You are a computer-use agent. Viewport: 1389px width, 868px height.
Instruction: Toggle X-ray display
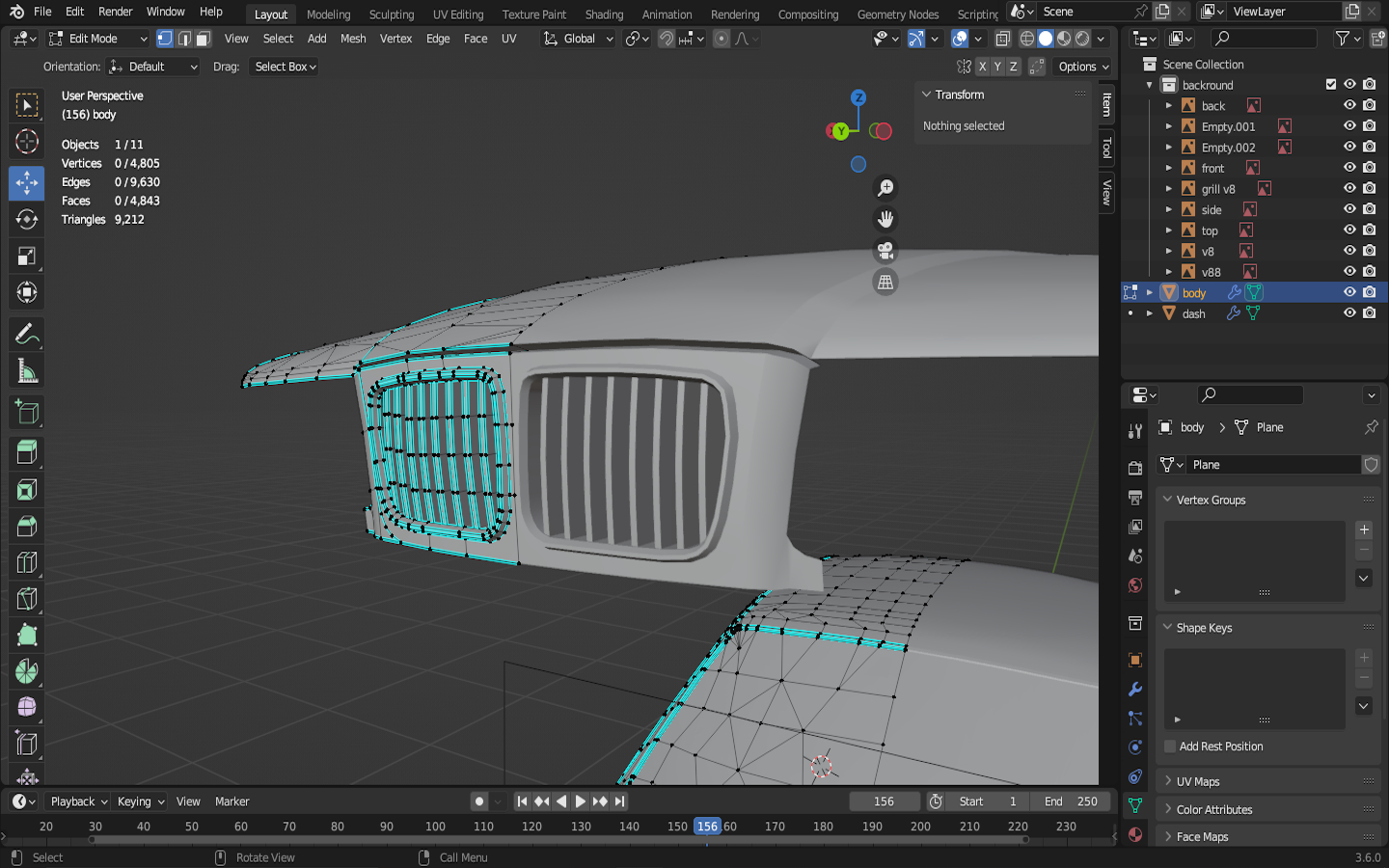click(1003, 39)
